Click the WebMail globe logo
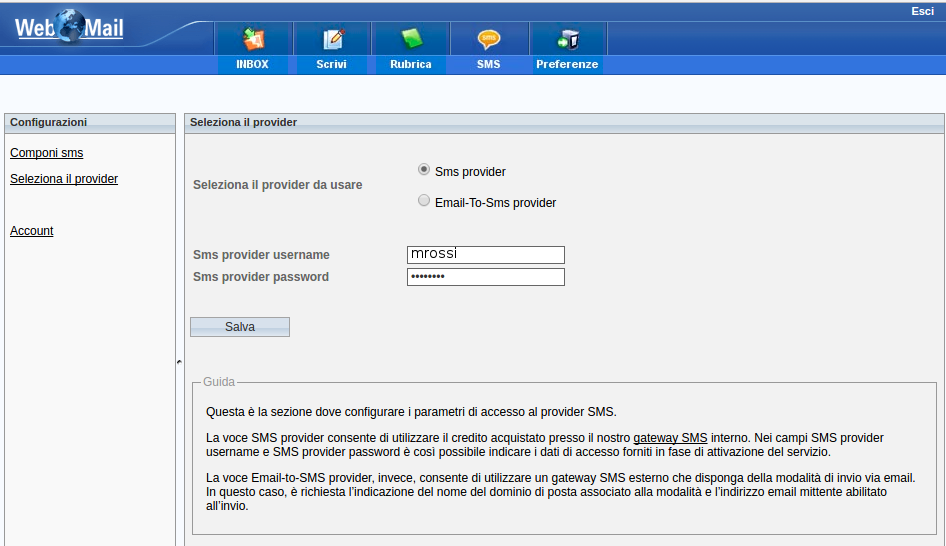946x546 pixels. pyautogui.click(x=69, y=27)
